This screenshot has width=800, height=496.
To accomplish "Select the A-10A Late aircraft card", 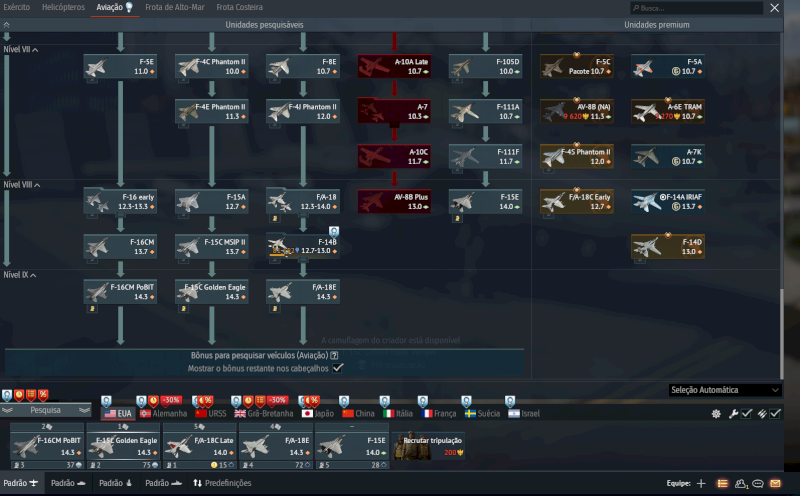I will pyautogui.click(x=394, y=66).
